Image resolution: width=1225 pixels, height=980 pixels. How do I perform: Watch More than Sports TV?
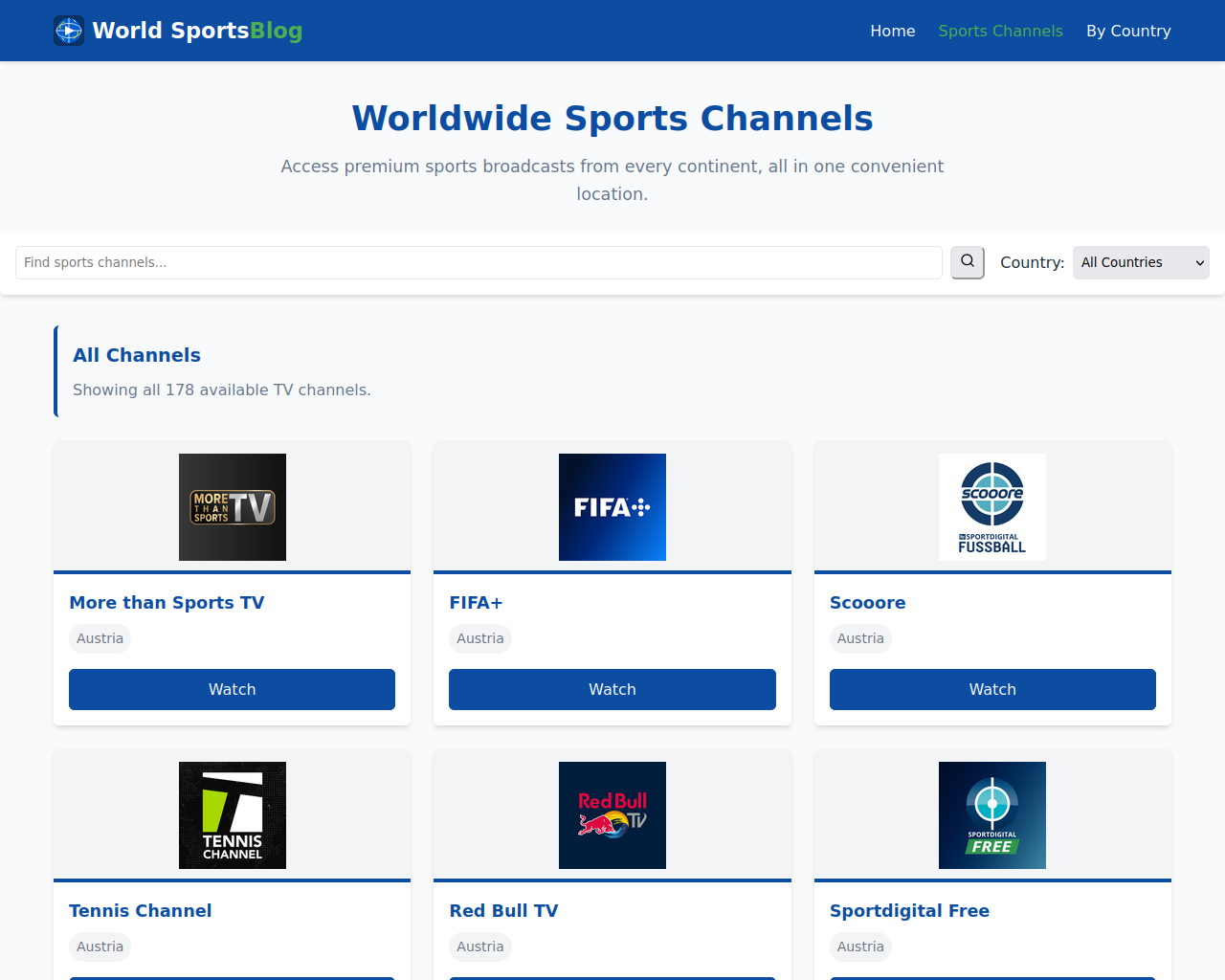click(232, 689)
